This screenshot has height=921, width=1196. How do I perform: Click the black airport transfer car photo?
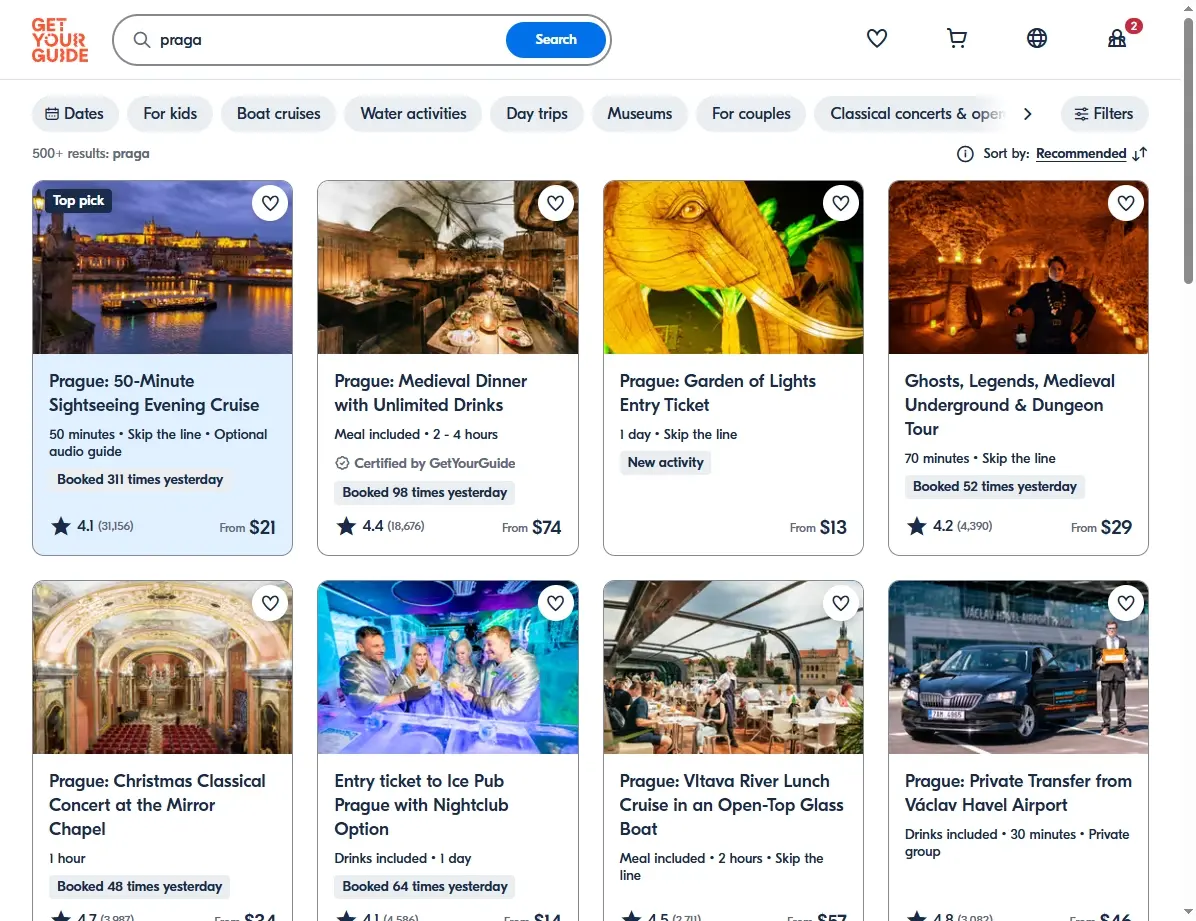click(x=1018, y=668)
